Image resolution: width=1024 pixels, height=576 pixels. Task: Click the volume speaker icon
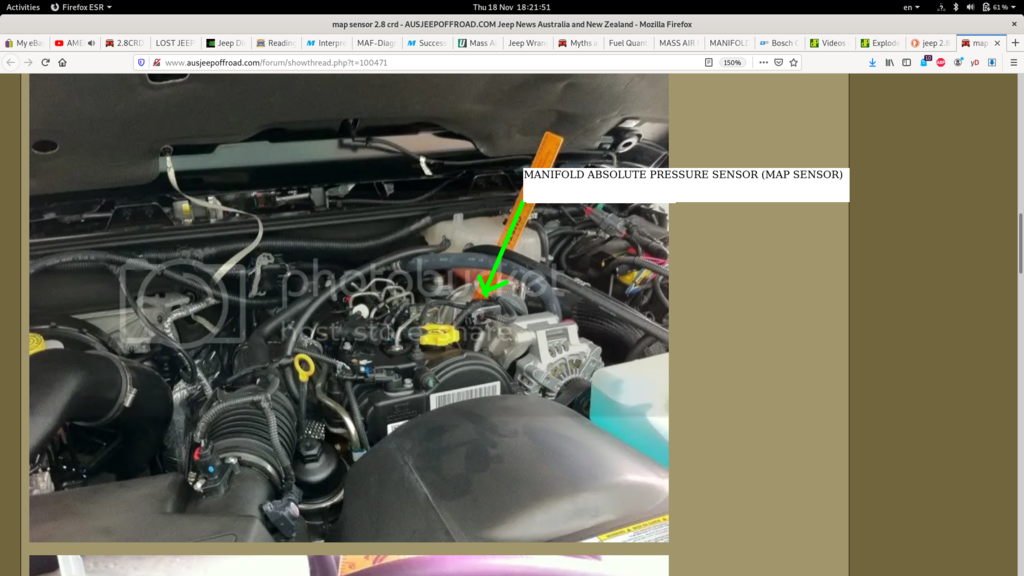click(x=970, y=7)
